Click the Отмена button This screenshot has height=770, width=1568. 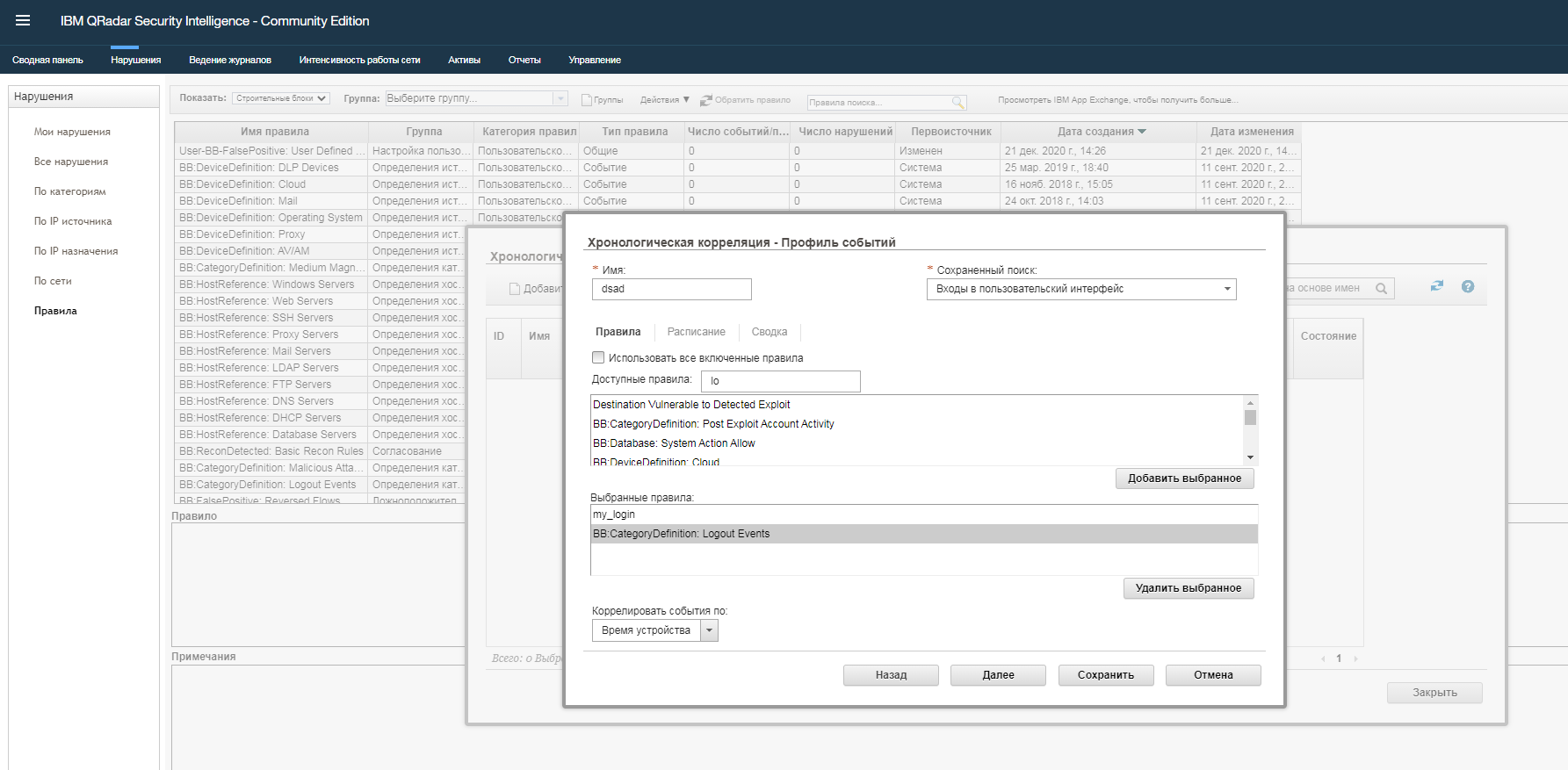click(x=1213, y=675)
